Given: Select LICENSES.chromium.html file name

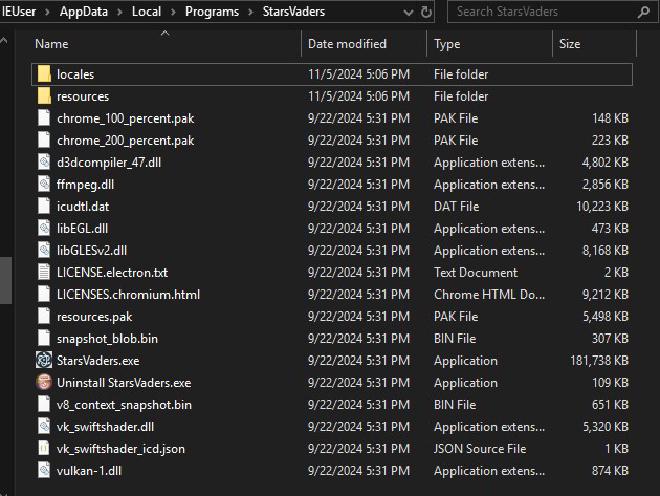Looking at the screenshot, I should [x=128, y=295].
